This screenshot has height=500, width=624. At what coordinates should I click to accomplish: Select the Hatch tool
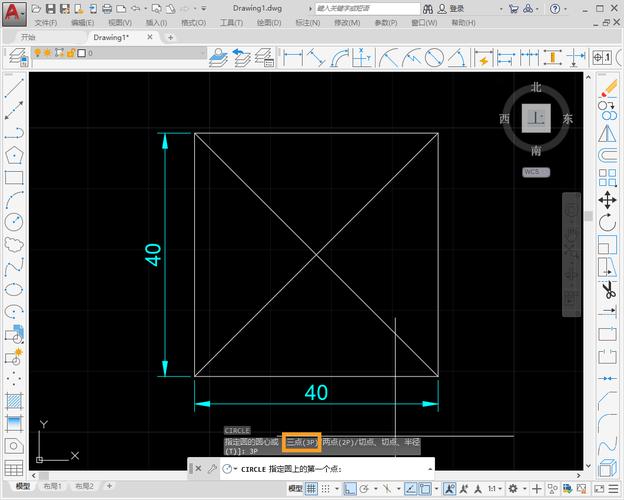click(x=14, y=401)
